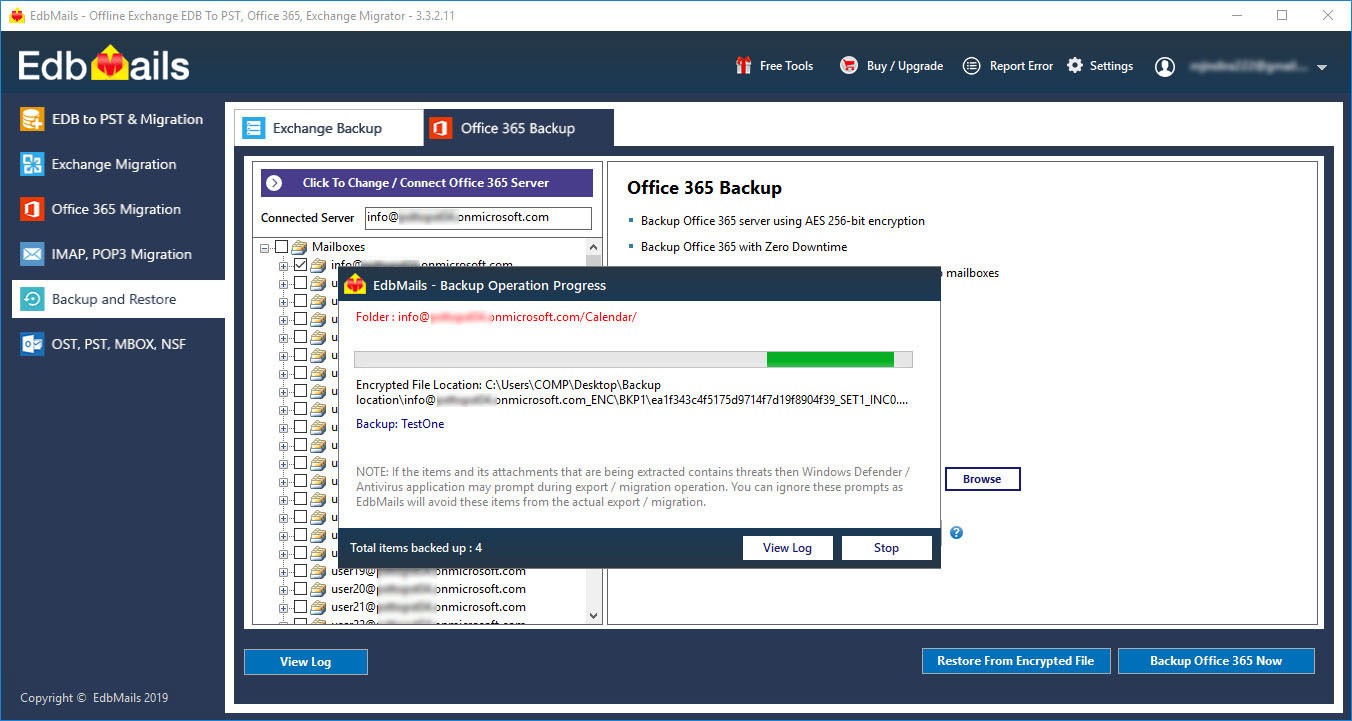This screenshot has height=721, width=1352.
Task: Check the user21 mailbox checkbox
Action: coord(300,607)
